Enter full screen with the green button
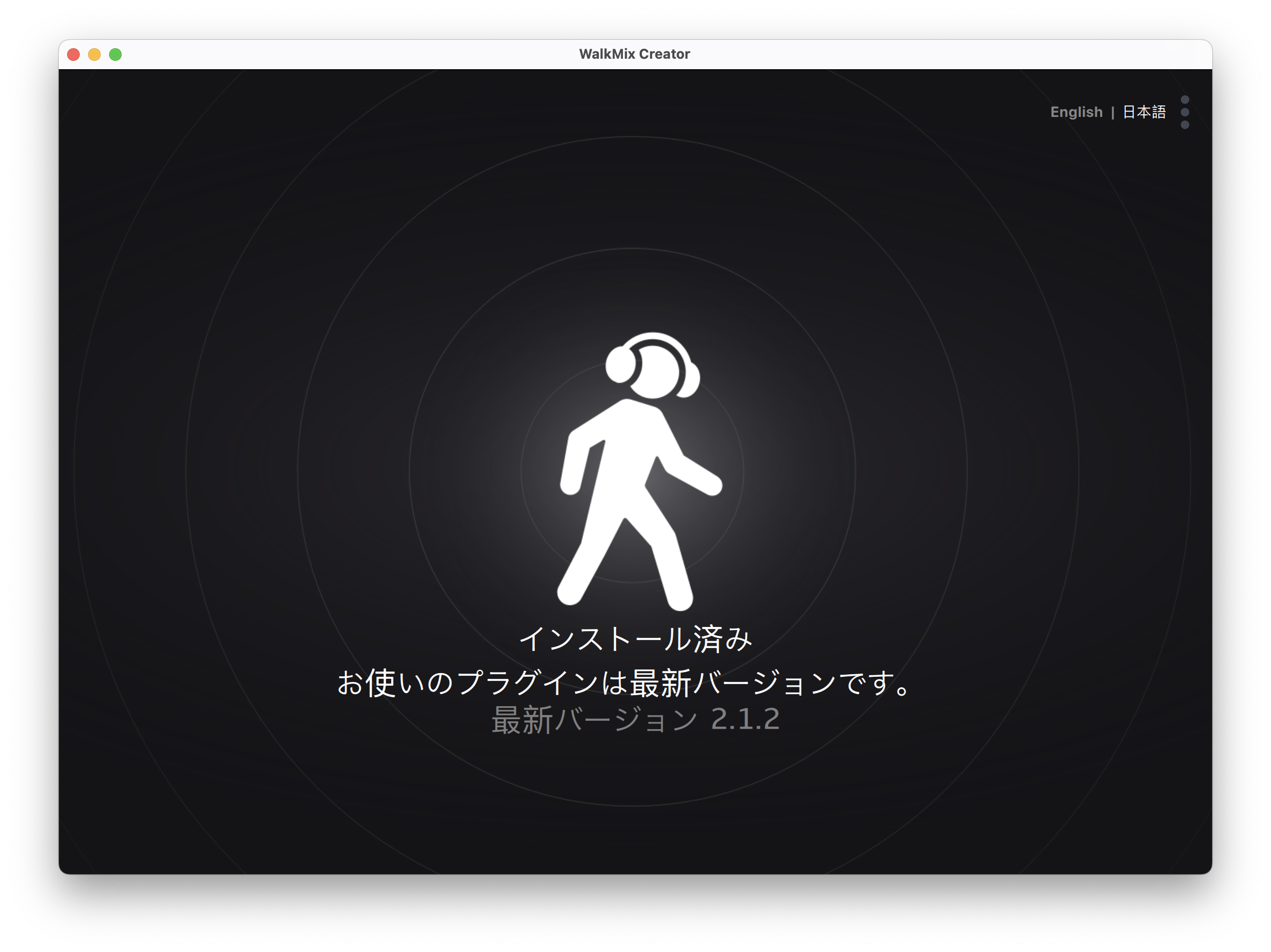 point(115,55)
